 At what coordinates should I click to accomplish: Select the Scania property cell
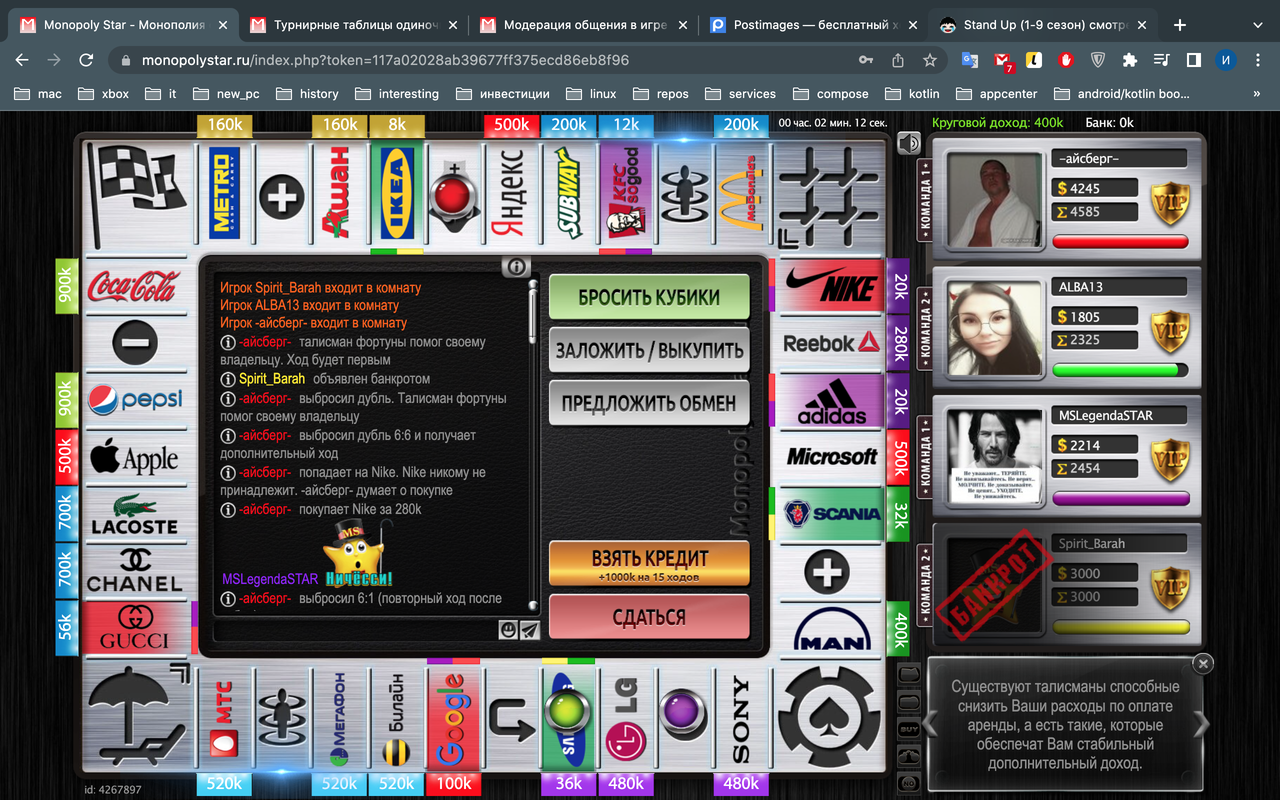click(x=830, y=514)
